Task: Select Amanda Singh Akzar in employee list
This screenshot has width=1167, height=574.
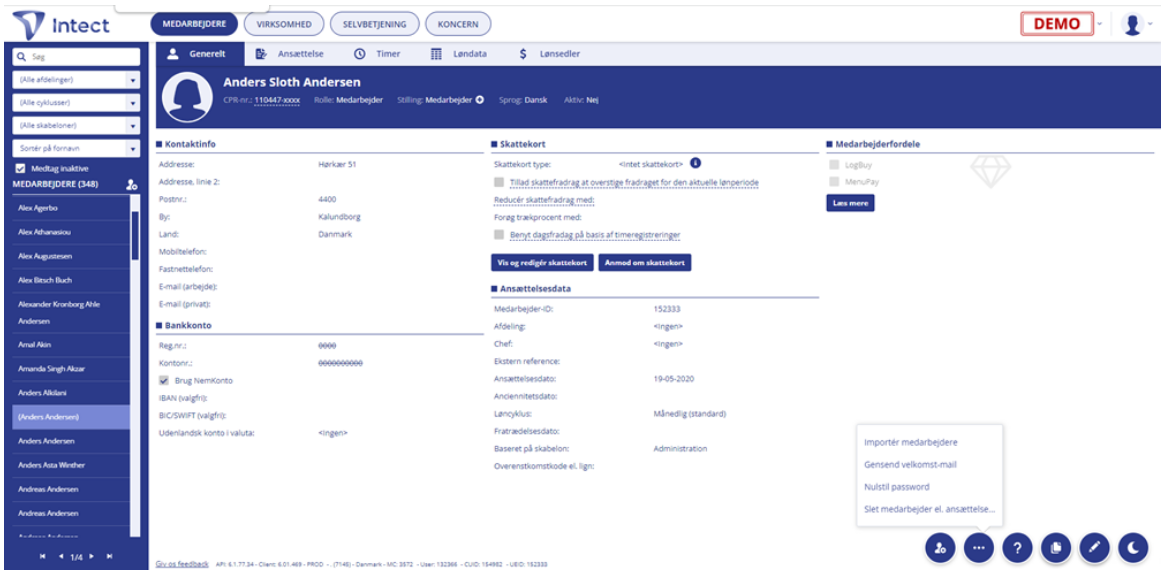Action: 71,369
